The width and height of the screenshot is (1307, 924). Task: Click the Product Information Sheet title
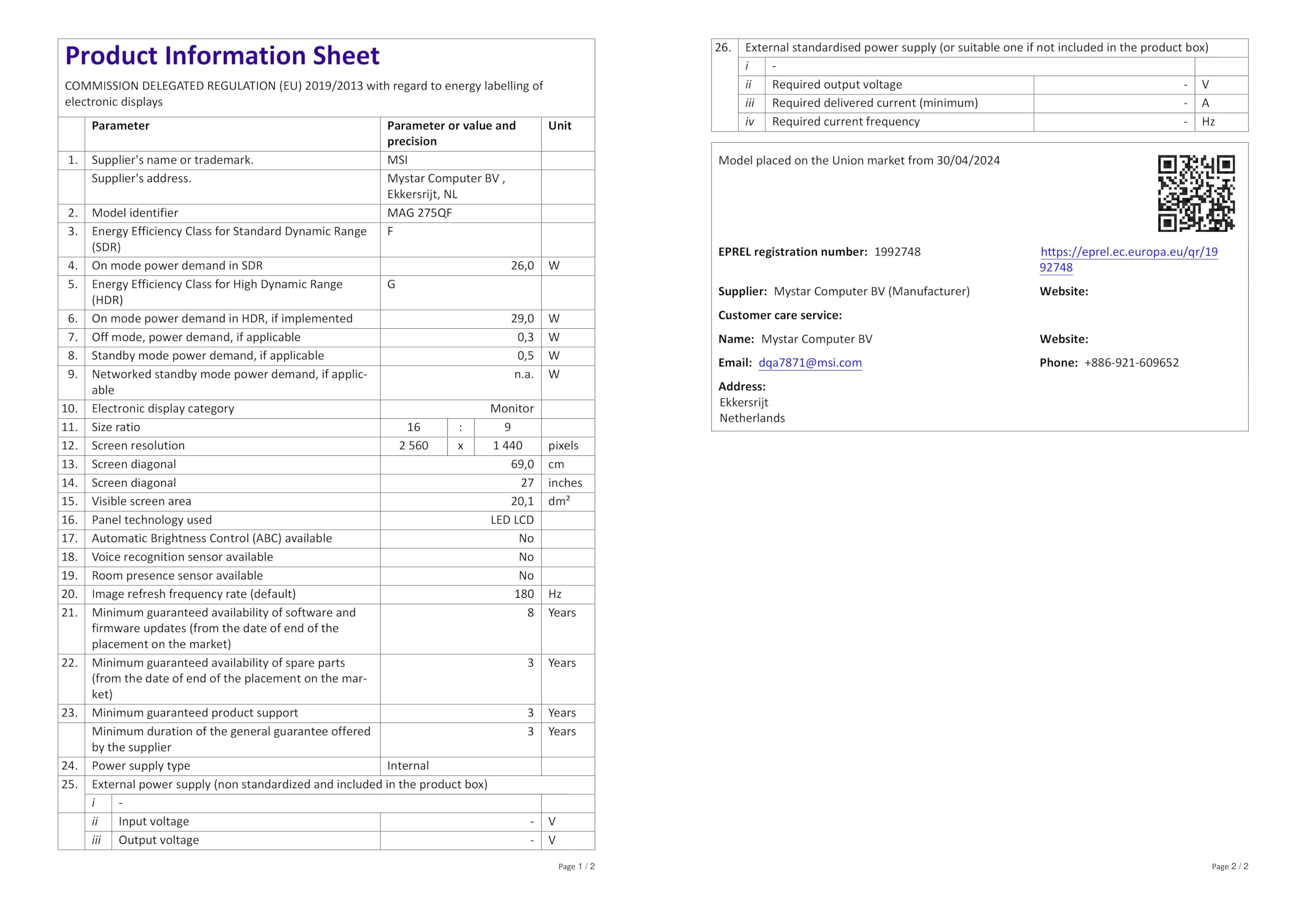222,56
